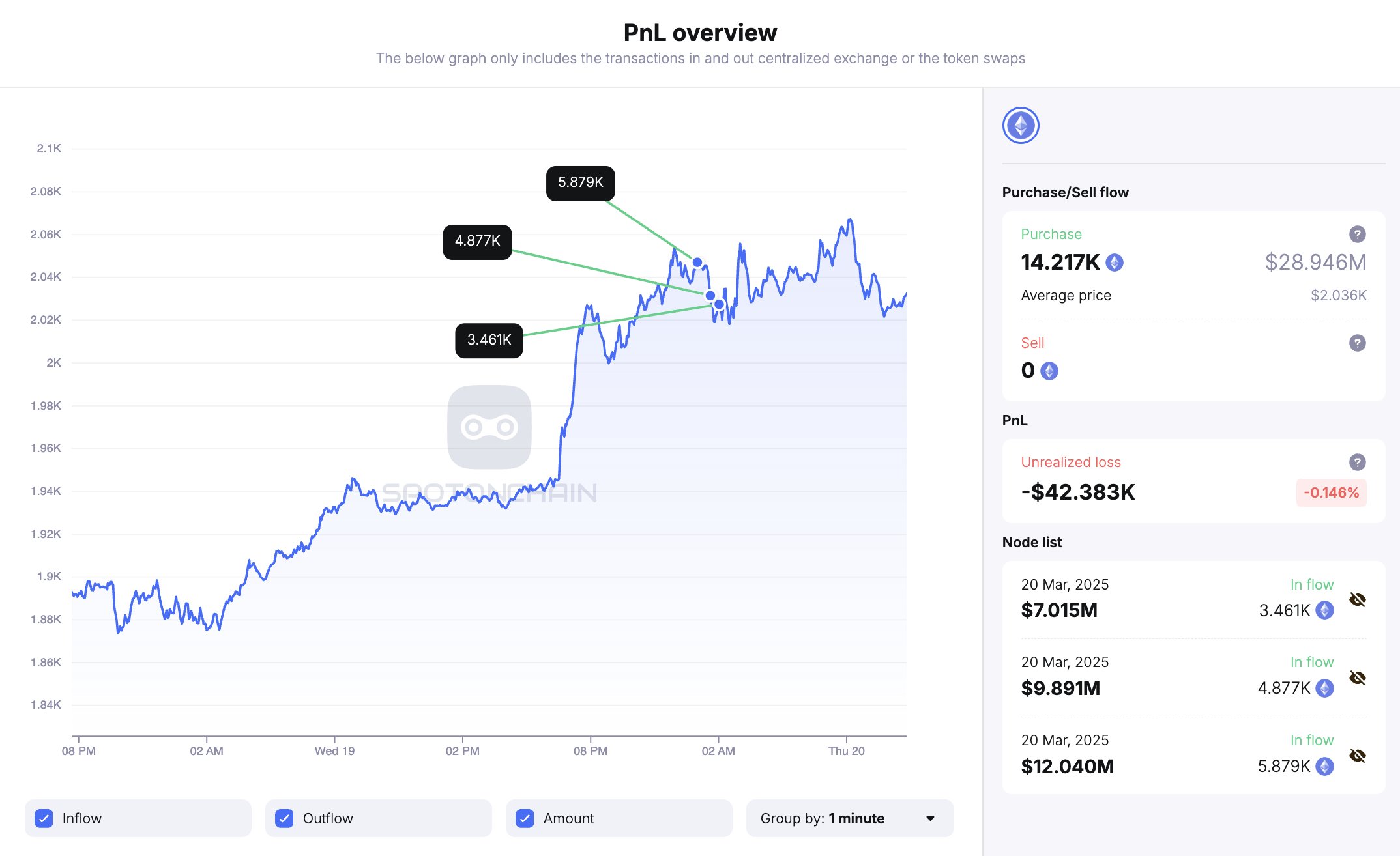
Task: Click the Sell help question mark icon
Action: [x=1357, y=343]
